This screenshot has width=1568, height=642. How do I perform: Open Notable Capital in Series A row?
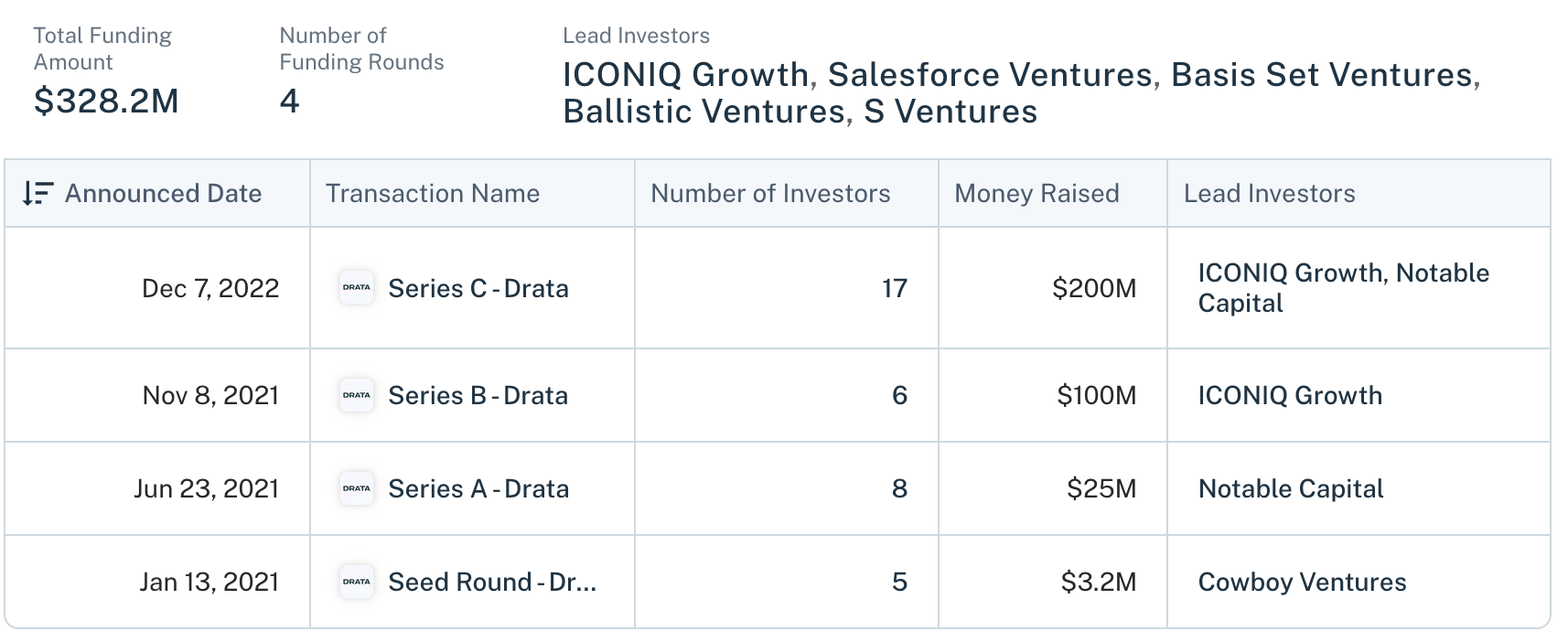tap(1290, 489)
